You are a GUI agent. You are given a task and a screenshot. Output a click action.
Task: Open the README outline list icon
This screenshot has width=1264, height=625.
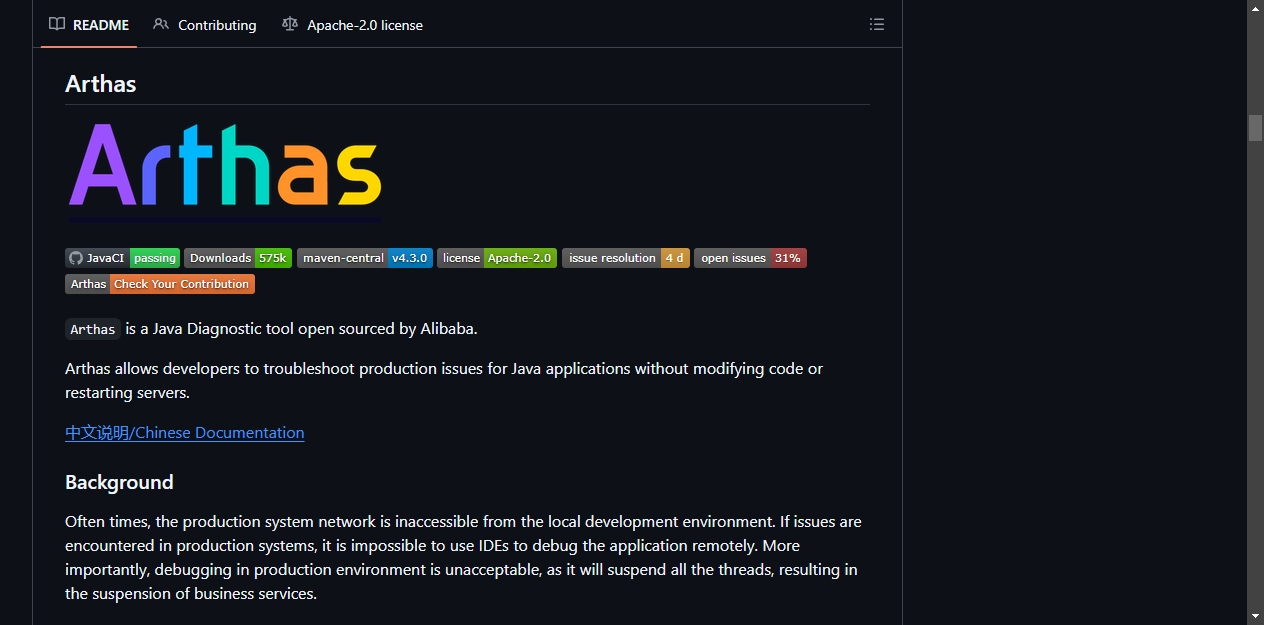877,25
